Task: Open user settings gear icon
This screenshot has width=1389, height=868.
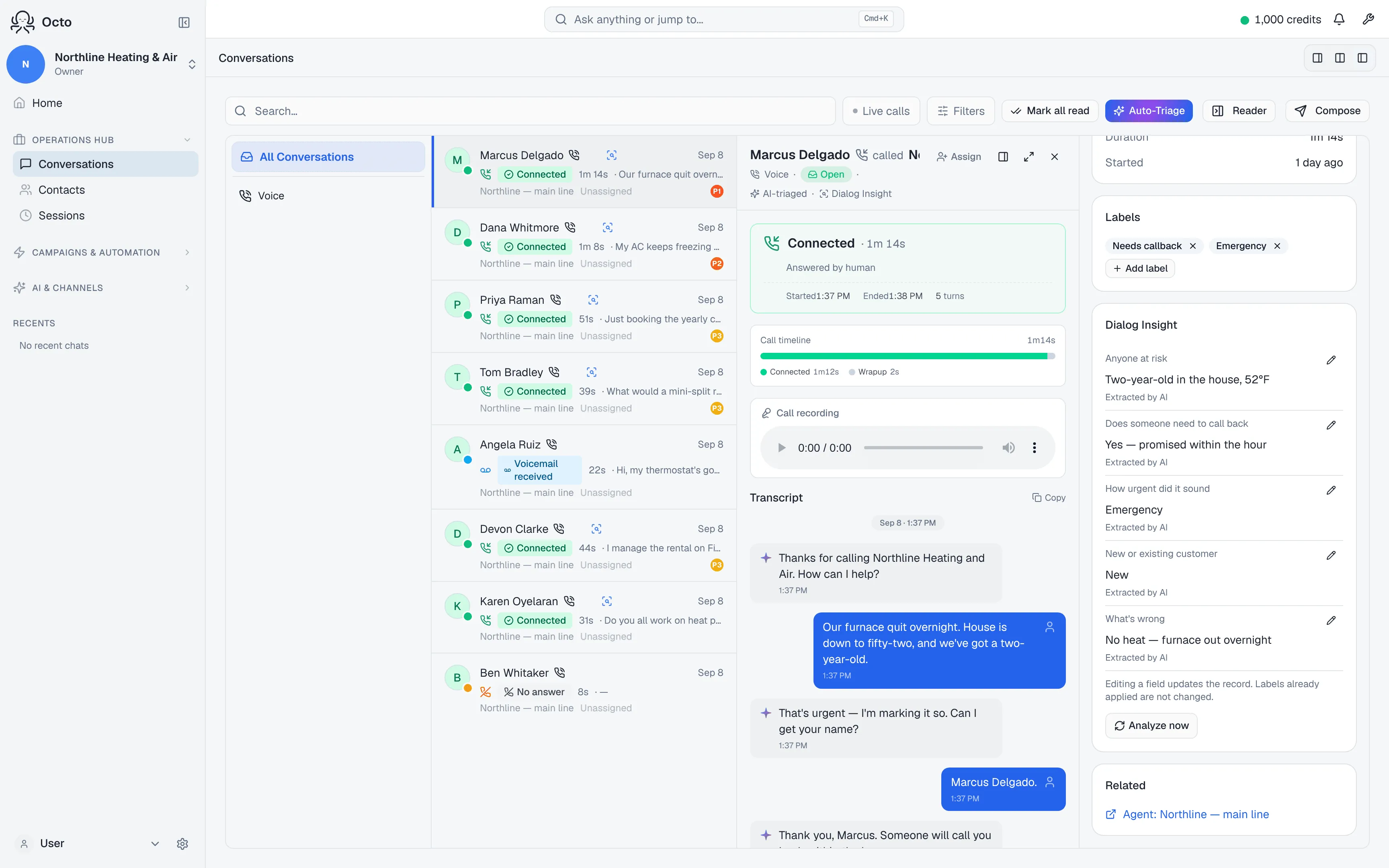Action: tap(182, 843)
